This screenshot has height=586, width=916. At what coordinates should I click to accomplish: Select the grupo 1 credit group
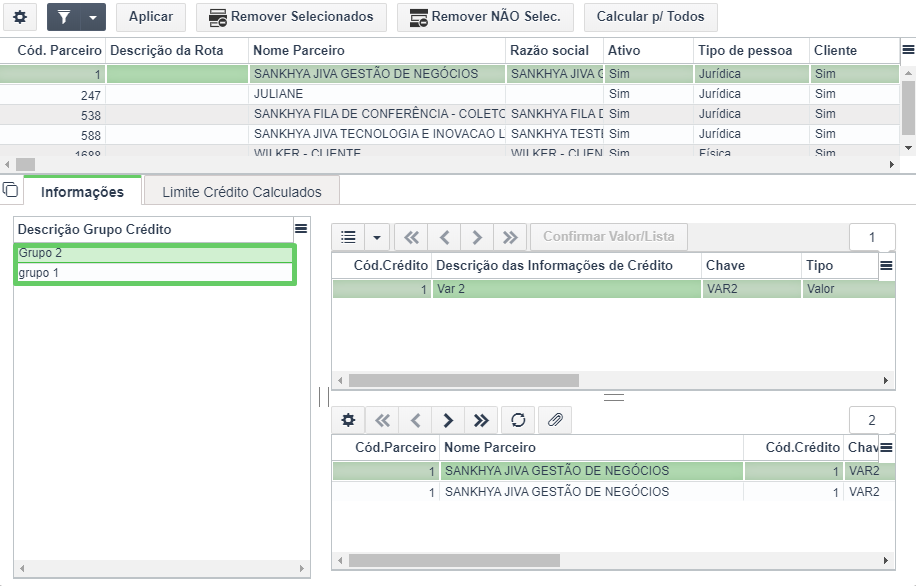coord(155,273)
